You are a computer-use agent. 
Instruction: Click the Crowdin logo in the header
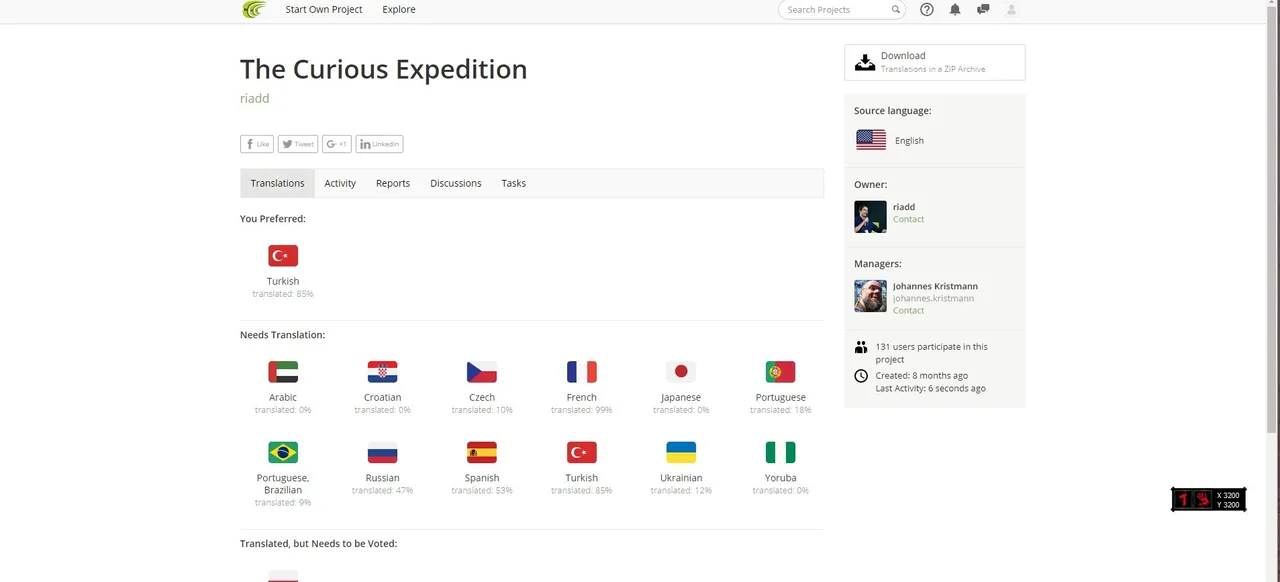click(254, 10)
